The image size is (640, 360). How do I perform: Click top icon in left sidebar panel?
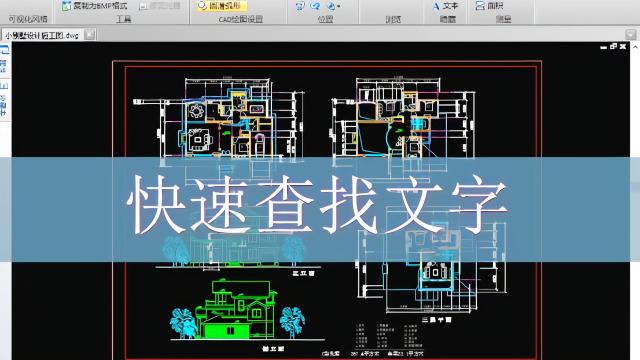(4, 50)
